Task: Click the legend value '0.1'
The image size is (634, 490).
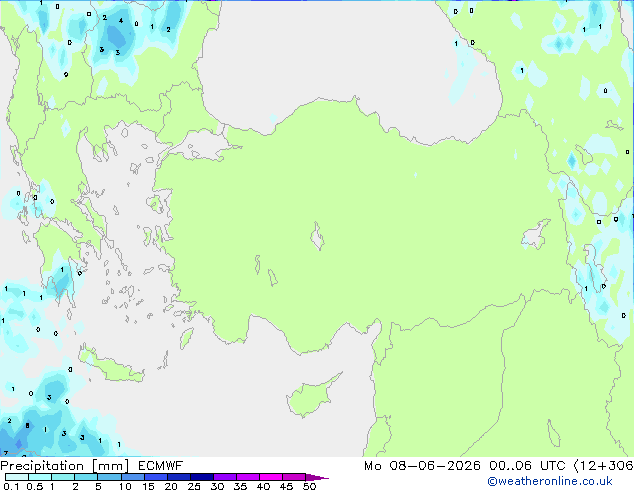Action: [x=11, y=486]
